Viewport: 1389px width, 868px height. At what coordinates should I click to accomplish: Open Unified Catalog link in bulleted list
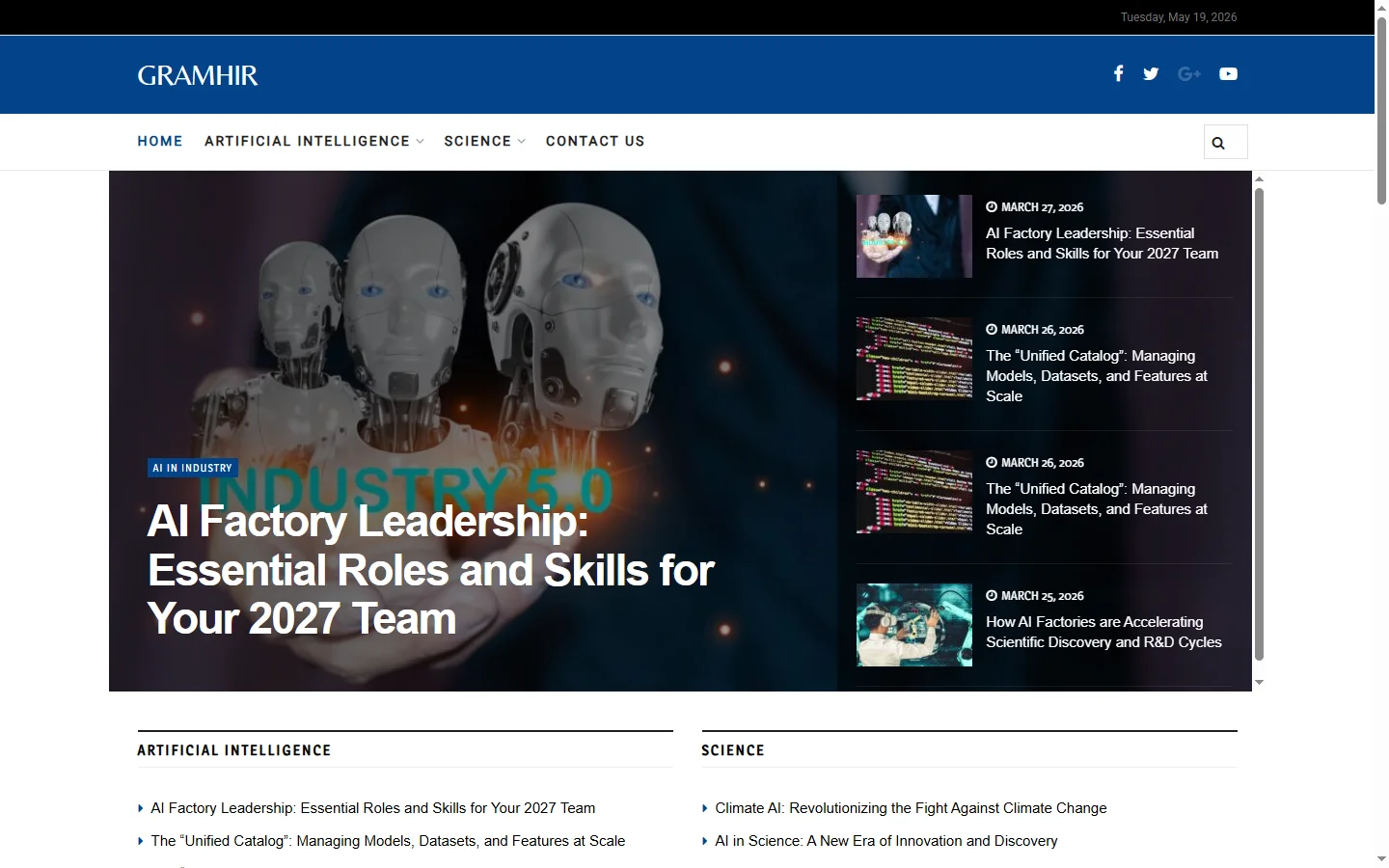pos(388,841)
